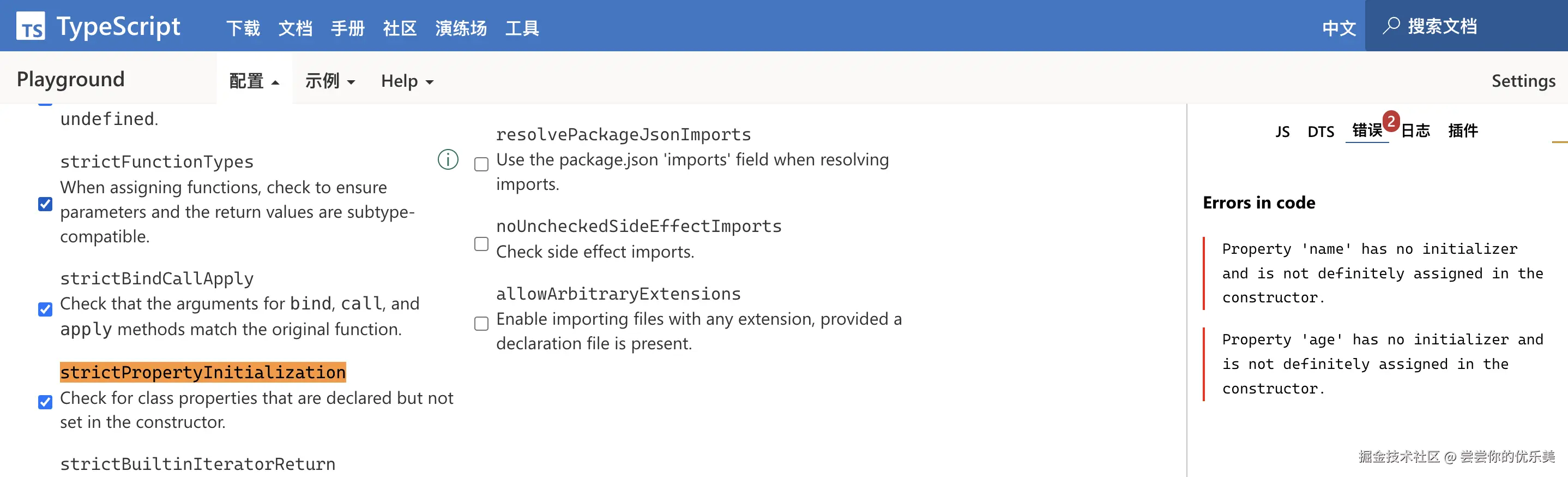Uncheck the strictFunctionTypes checkbox
Viewport: 1568px width, 477px height.
[45, 204]
